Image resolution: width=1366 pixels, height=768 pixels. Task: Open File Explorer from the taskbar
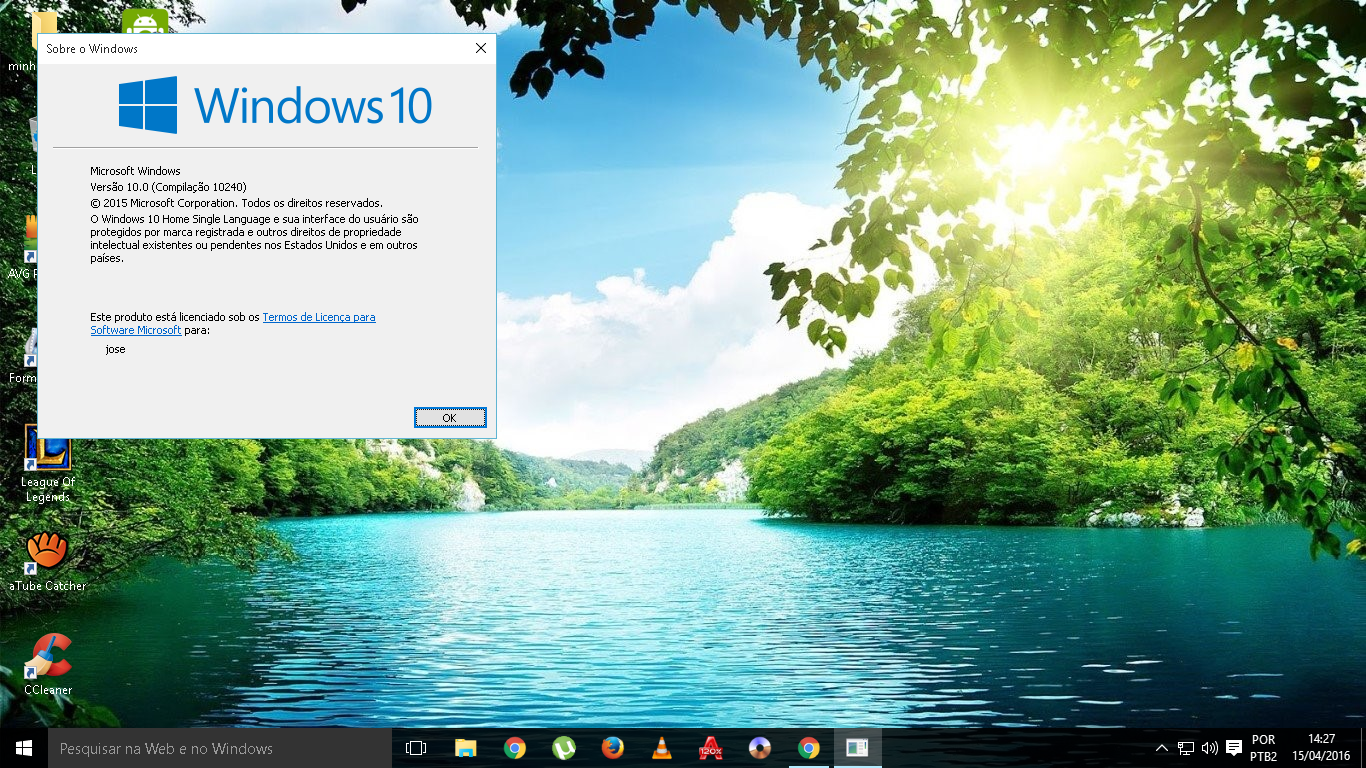tap(466, 748)
